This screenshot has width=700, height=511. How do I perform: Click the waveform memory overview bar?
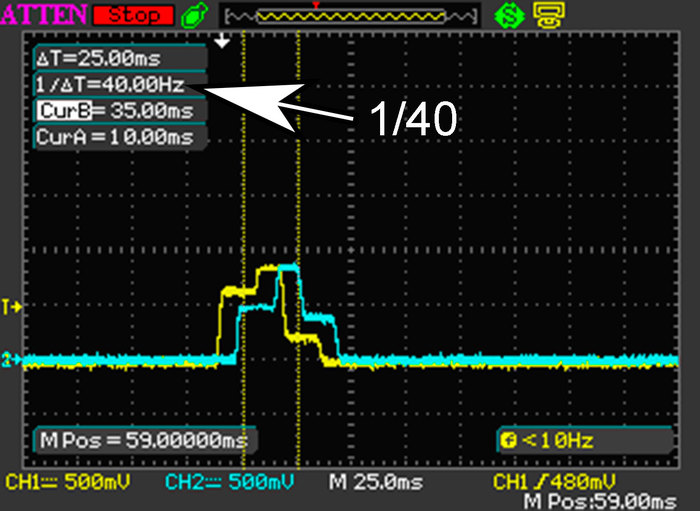click(x=346, y=17)
